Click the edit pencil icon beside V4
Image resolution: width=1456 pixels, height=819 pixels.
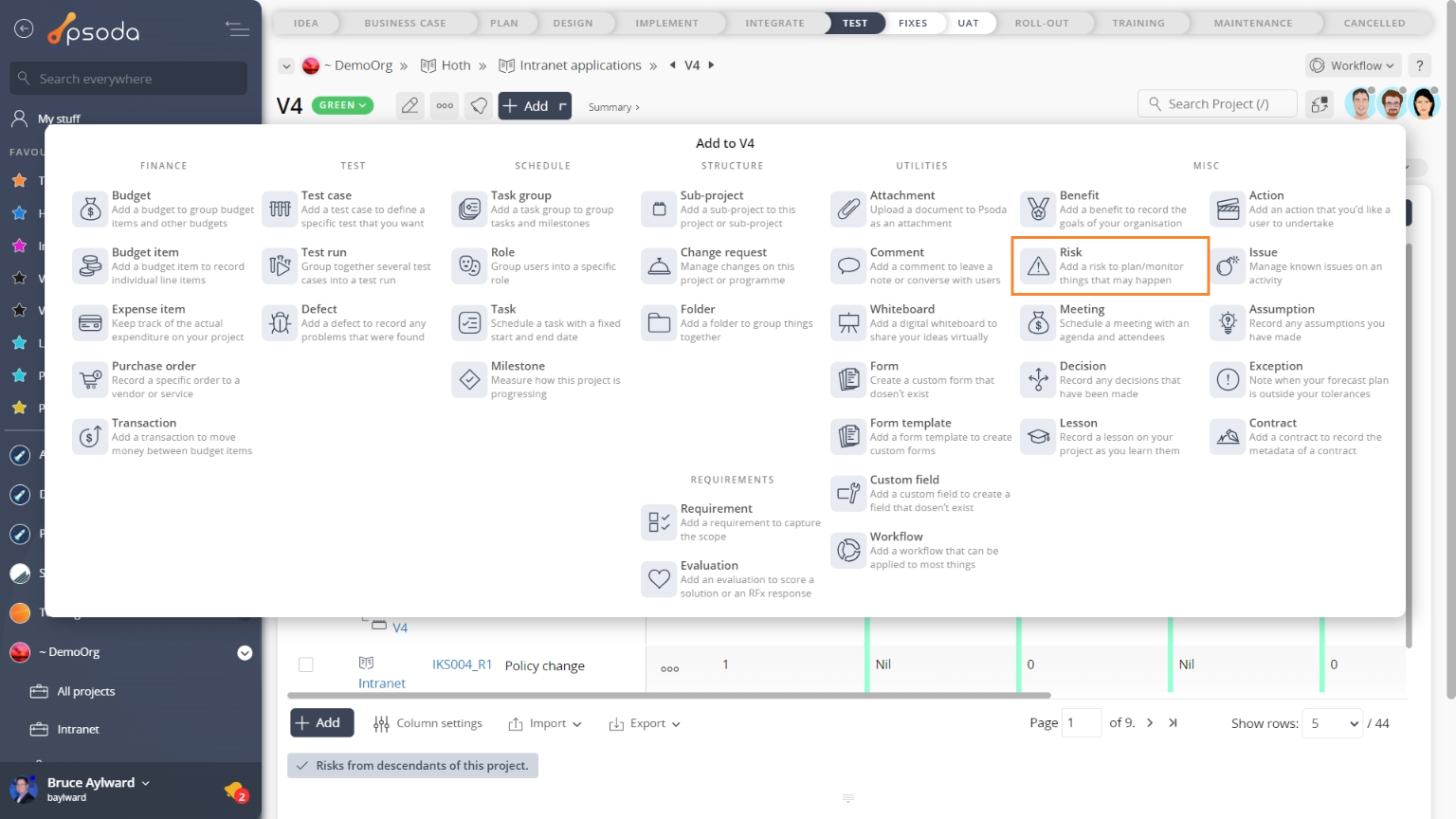[x=409, y=105]
